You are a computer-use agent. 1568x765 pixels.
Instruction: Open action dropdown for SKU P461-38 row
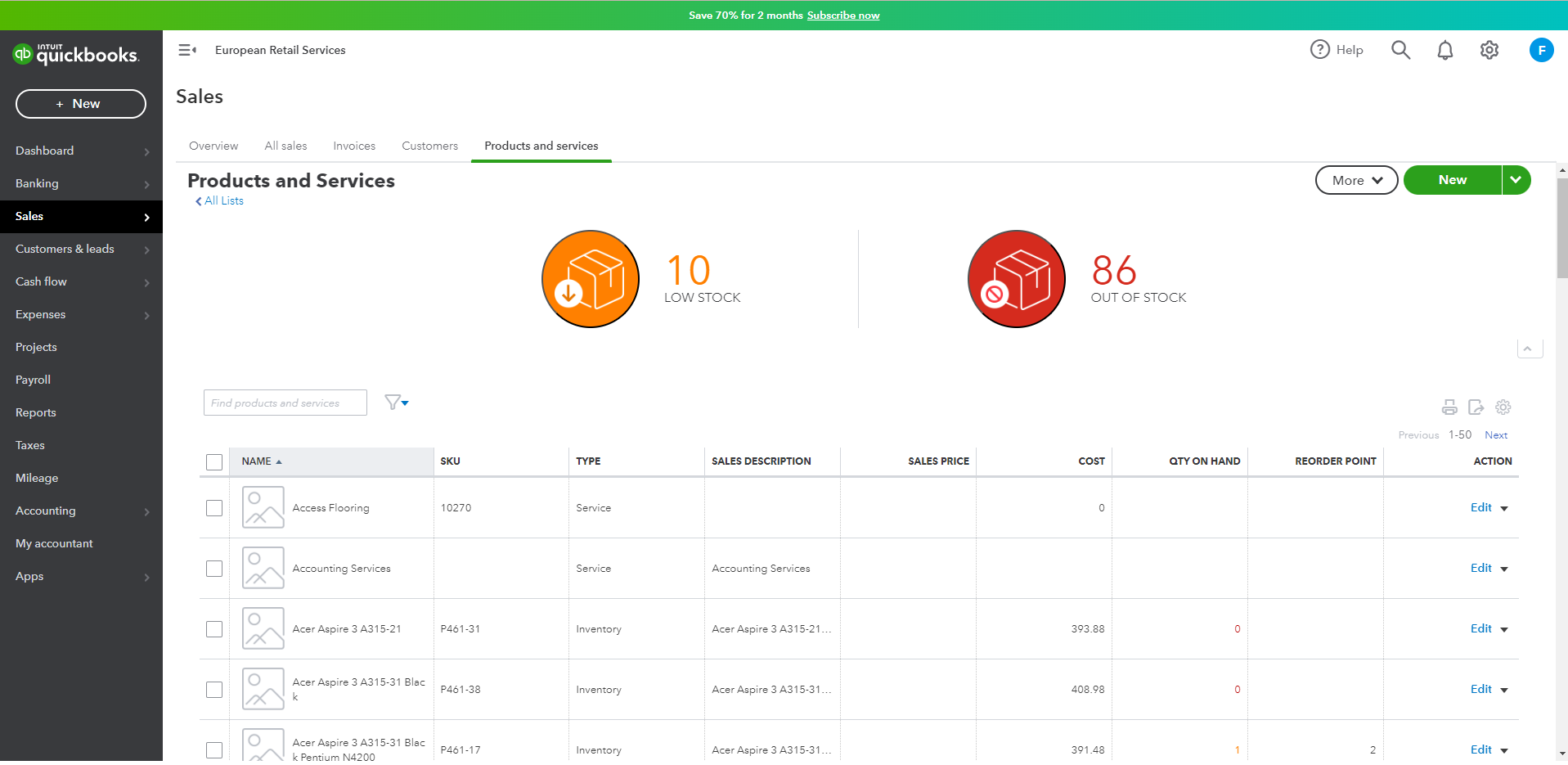1504,690
